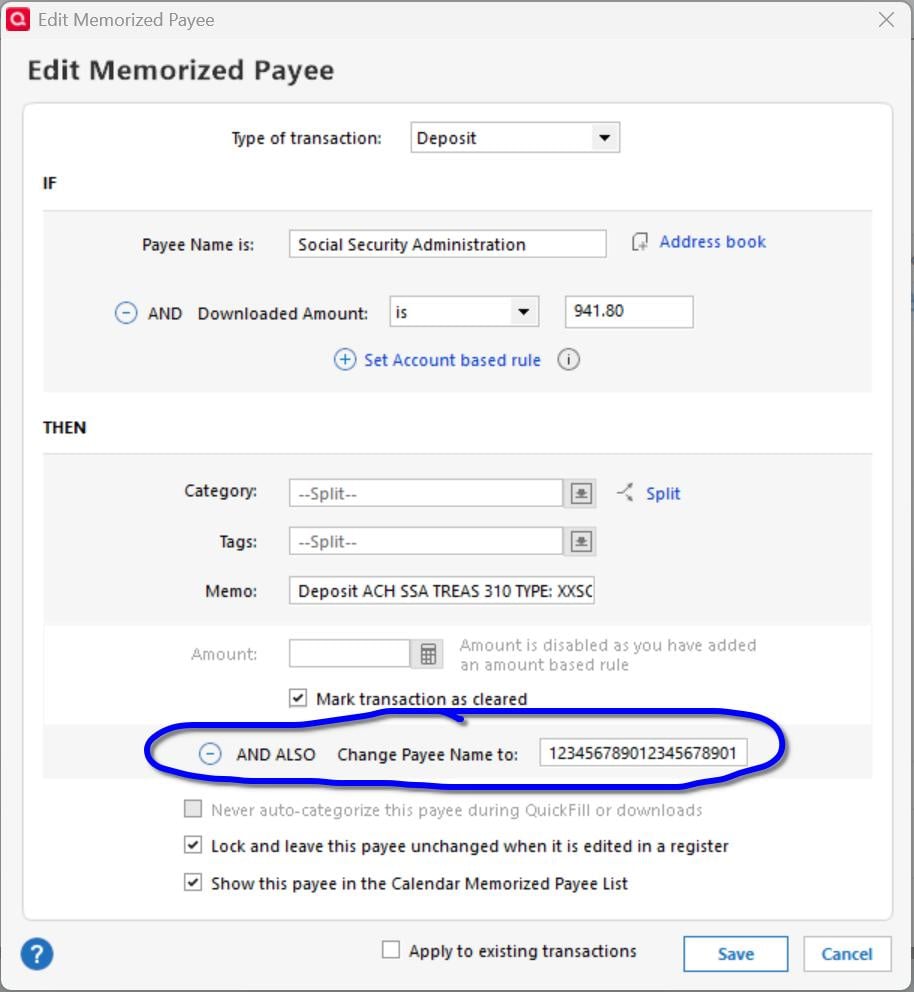Remove the Change Payee Name rule minus icon
Image resolution: width=914 pixels, height=992 pixels.
point(210,754)
